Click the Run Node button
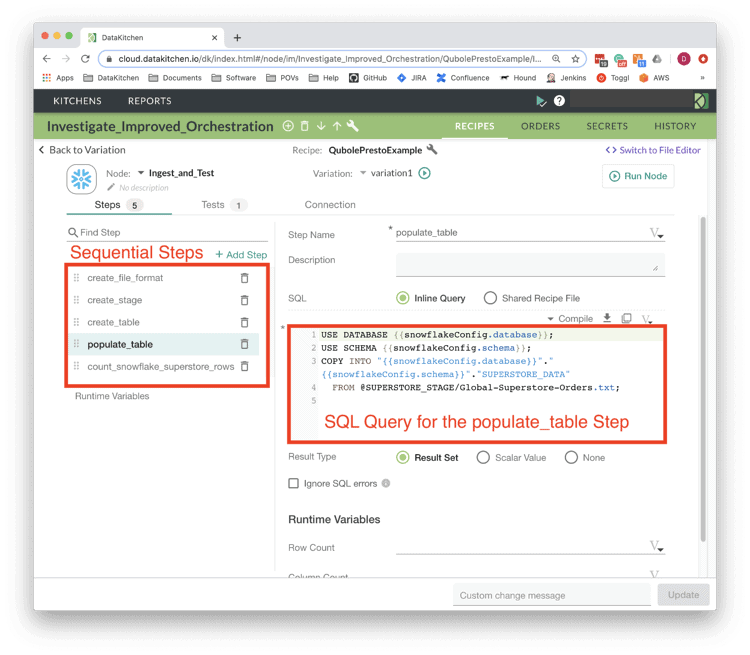 638,176
